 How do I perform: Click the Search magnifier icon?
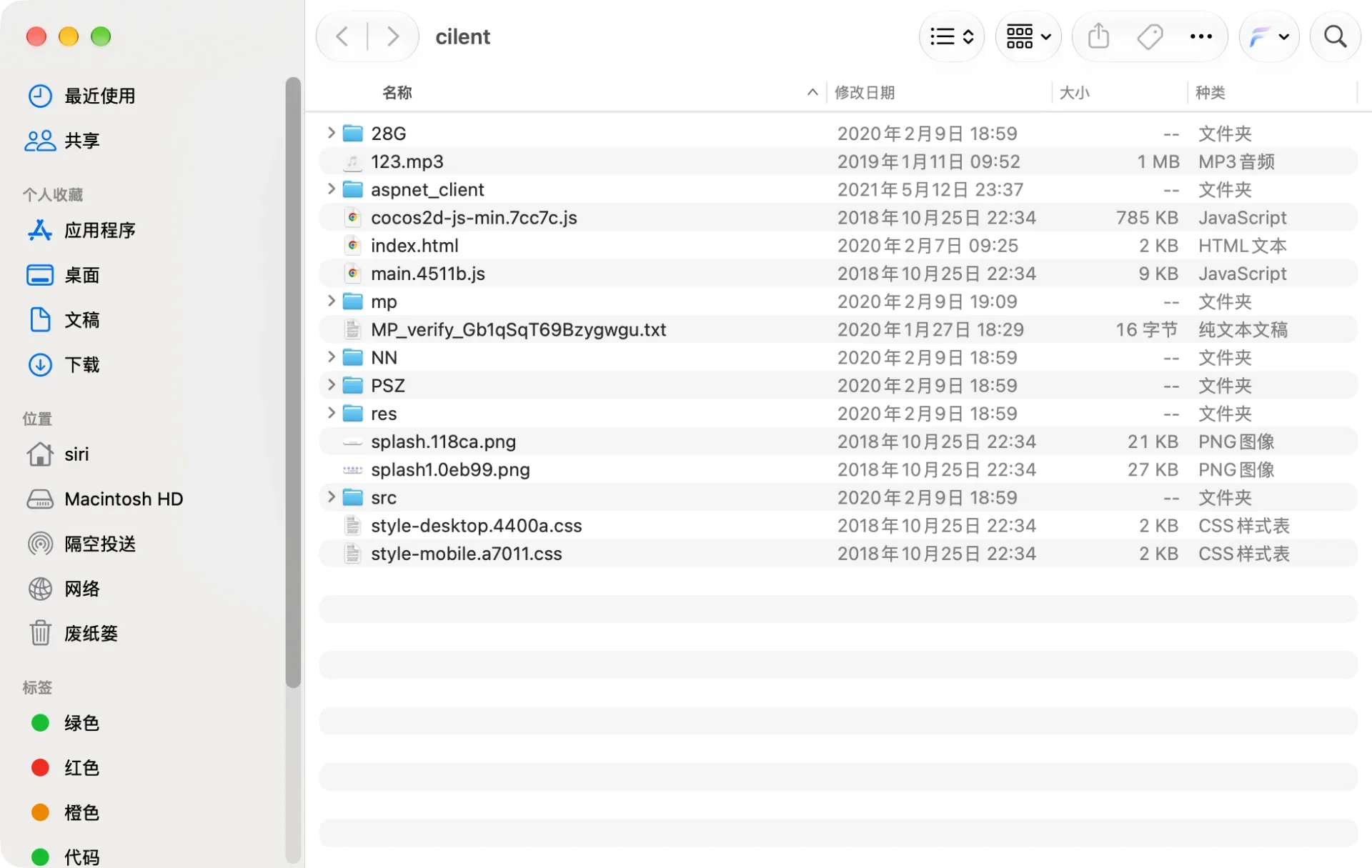pyautogui.click(x=1335, y=36)
